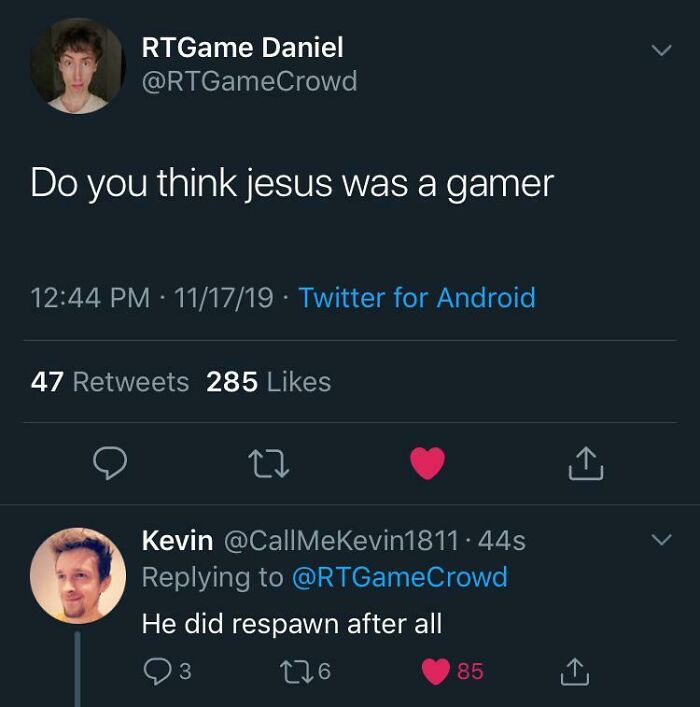Unlike the main tweet heart

point(427,462)
